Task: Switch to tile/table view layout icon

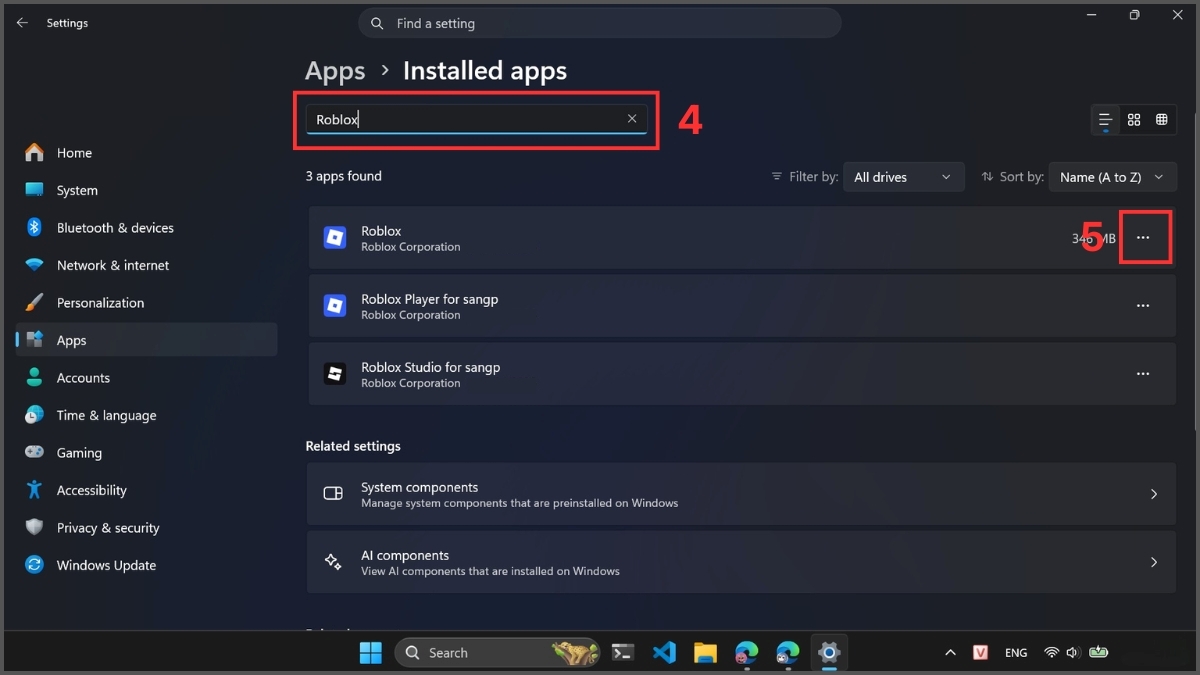Action: (1162, 120)
